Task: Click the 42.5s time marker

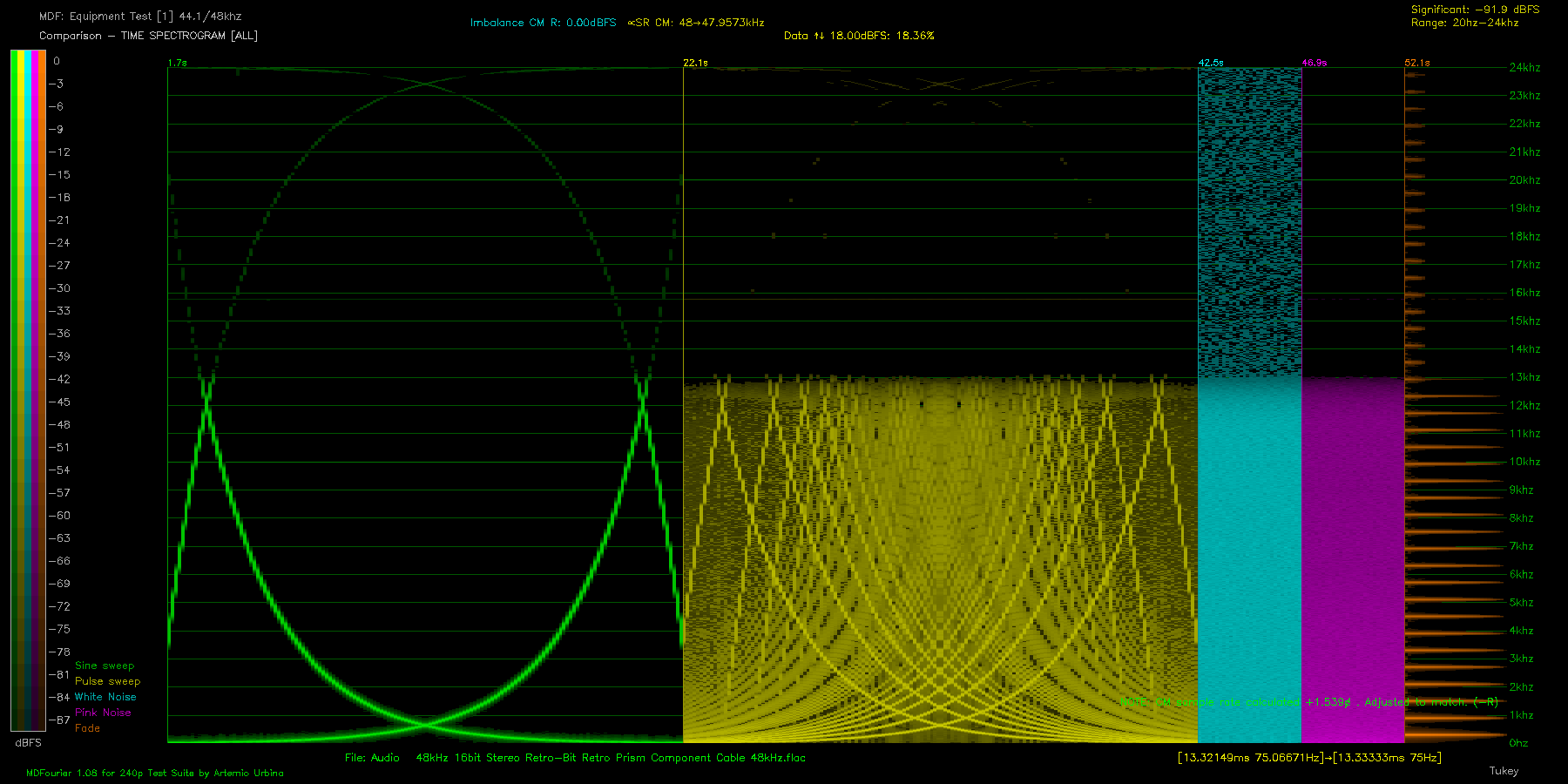Action: (1210, 63)
